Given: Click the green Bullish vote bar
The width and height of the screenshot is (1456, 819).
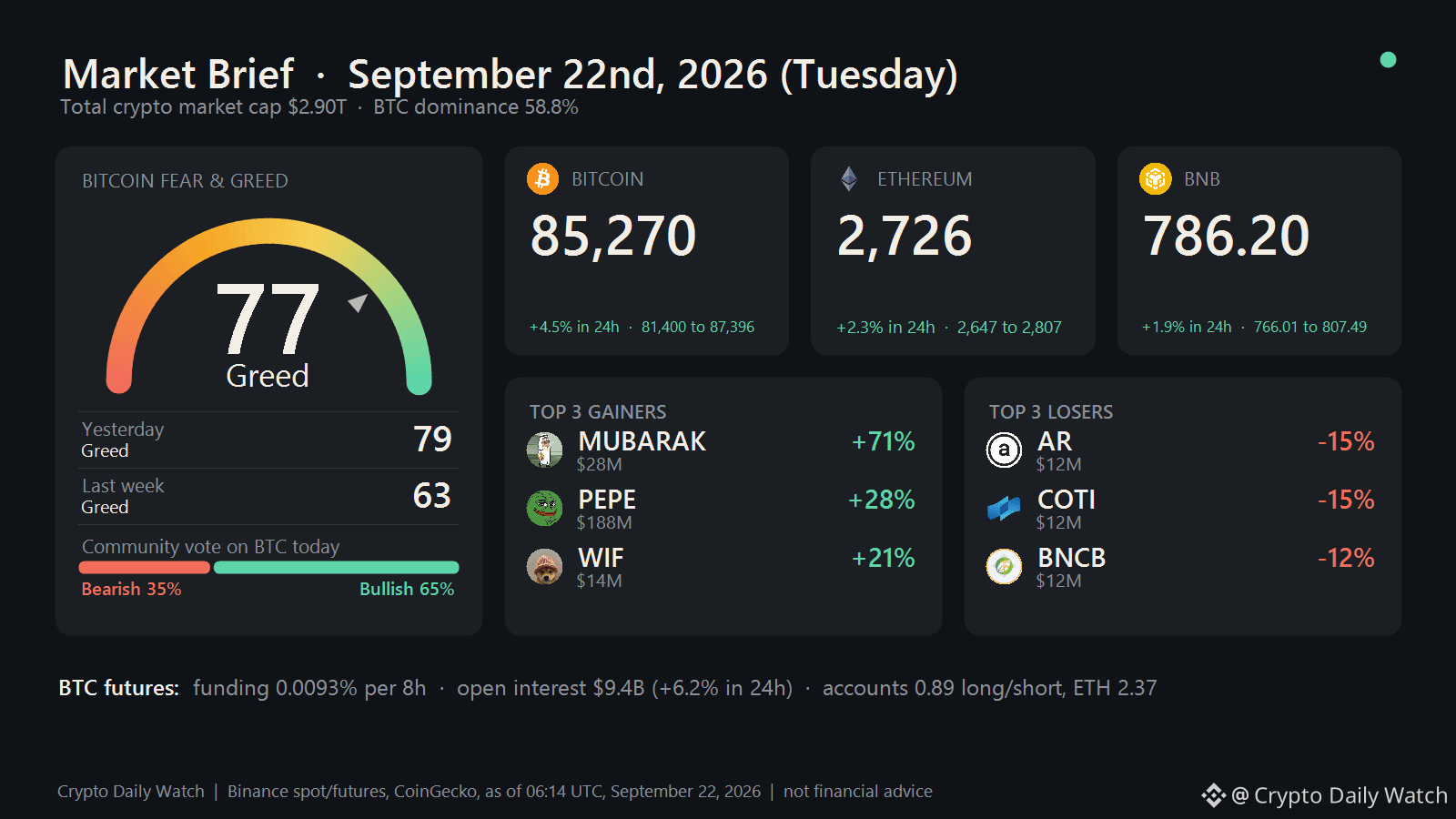Looking at the screenshot, I should coord(337,568).
